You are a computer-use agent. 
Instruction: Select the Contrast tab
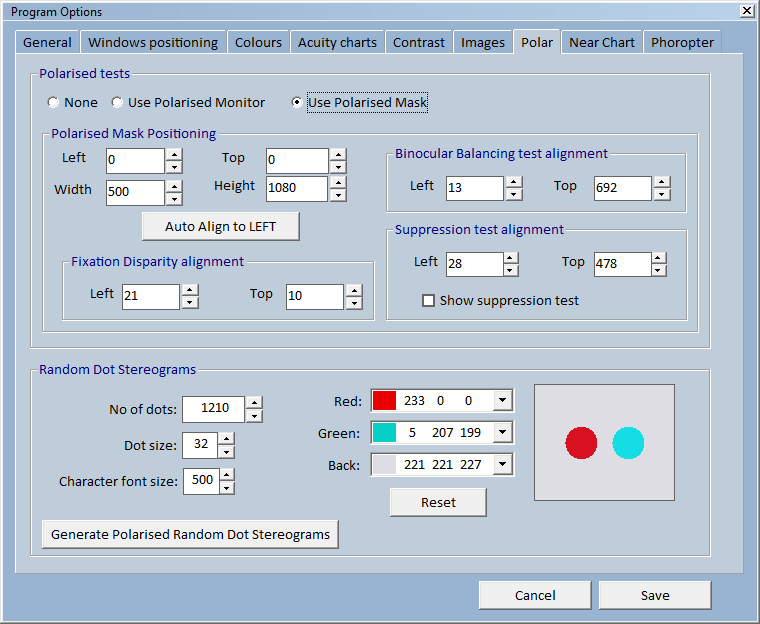[419, 42]
